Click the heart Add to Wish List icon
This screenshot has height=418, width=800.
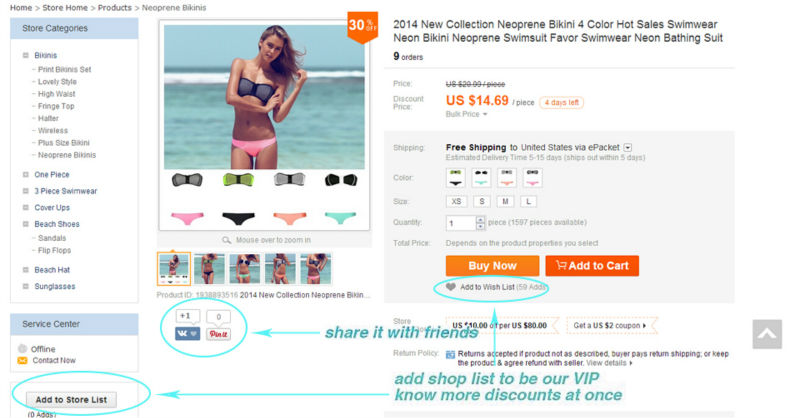(451, 287)
